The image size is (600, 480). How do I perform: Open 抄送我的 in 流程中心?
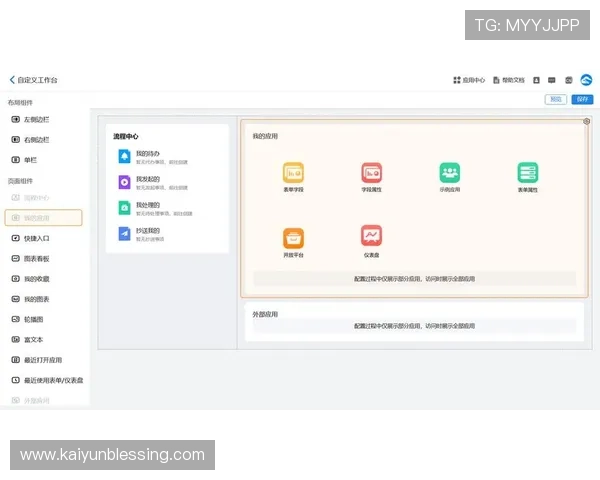142,234
